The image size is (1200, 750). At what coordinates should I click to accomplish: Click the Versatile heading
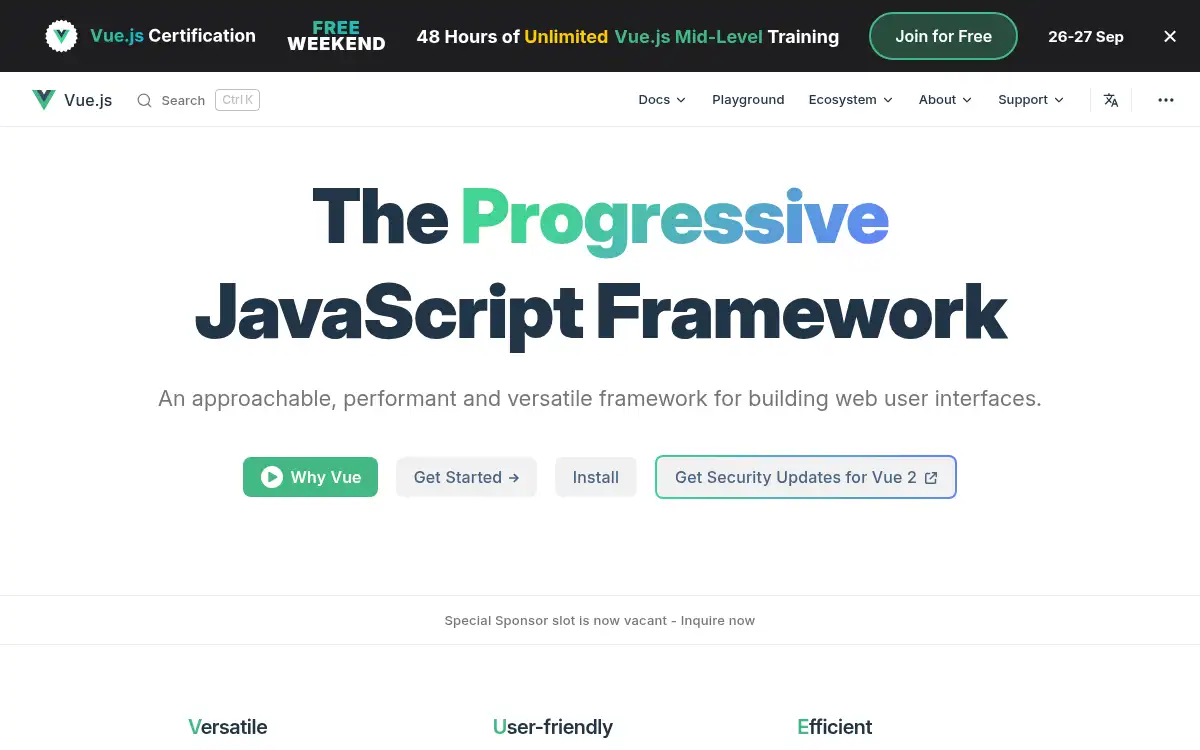pyautogui.click(x=228, y=727)
